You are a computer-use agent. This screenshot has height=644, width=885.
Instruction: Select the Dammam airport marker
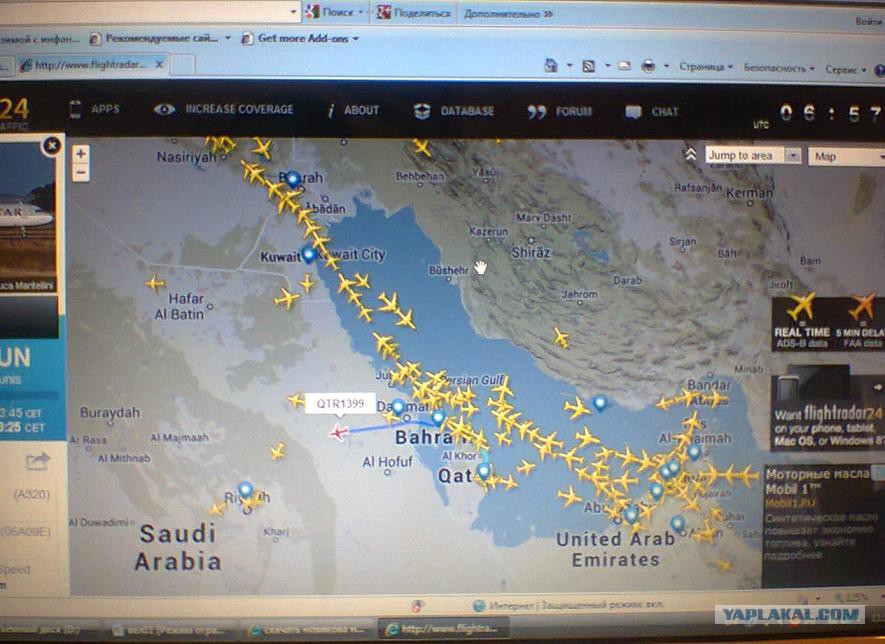tap(398, 406)
